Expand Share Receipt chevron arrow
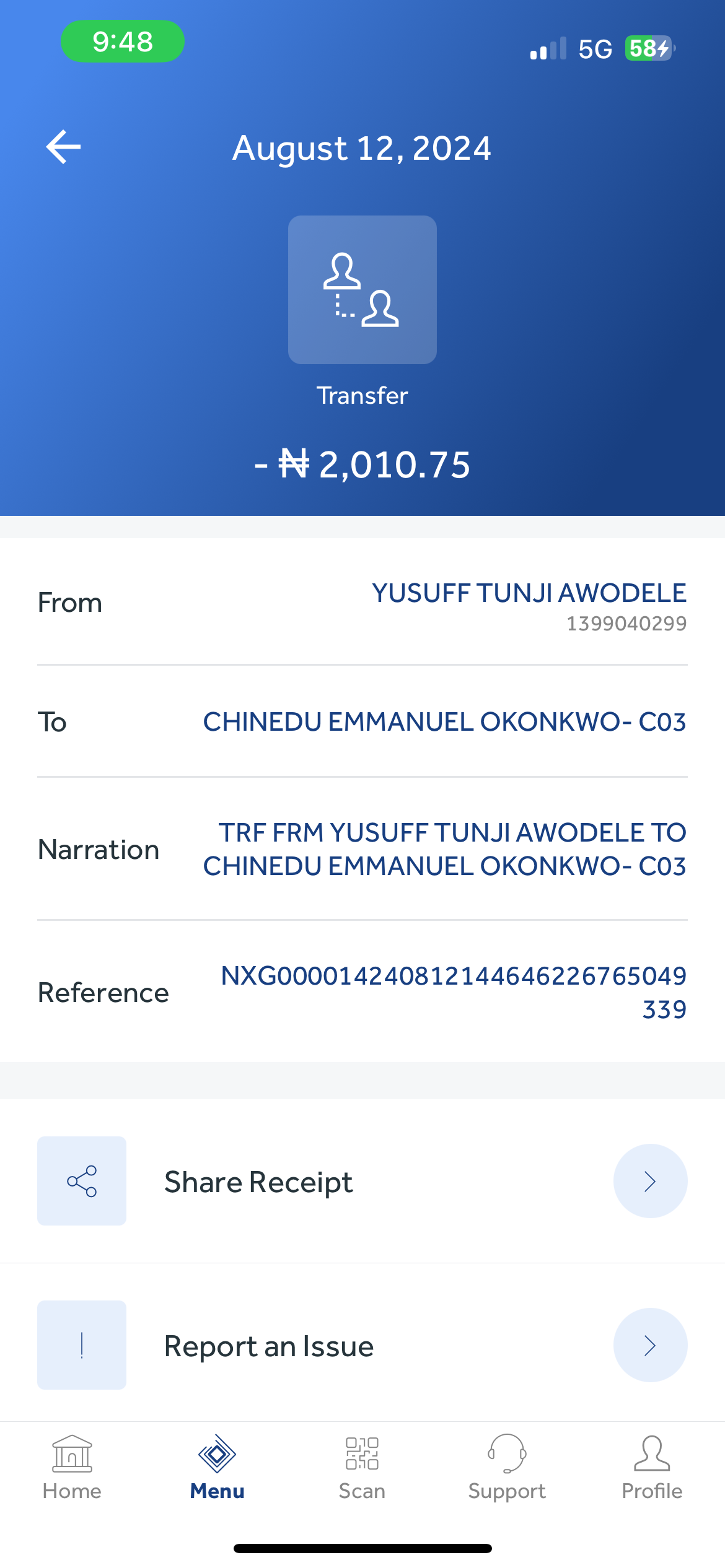725x1568 pixels. pos(650,1181)
